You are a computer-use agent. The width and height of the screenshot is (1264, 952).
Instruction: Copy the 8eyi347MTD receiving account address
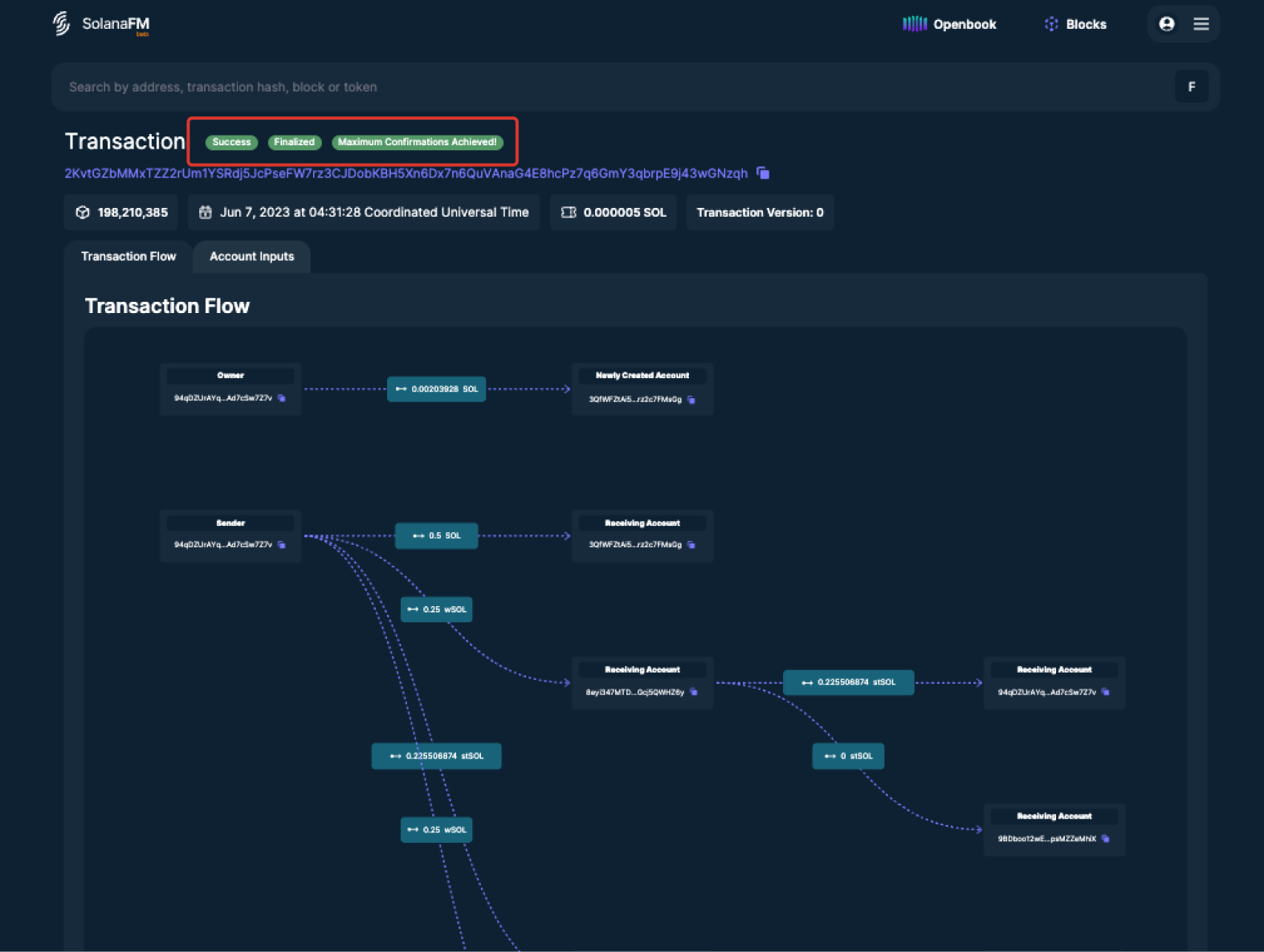(694, 692)
